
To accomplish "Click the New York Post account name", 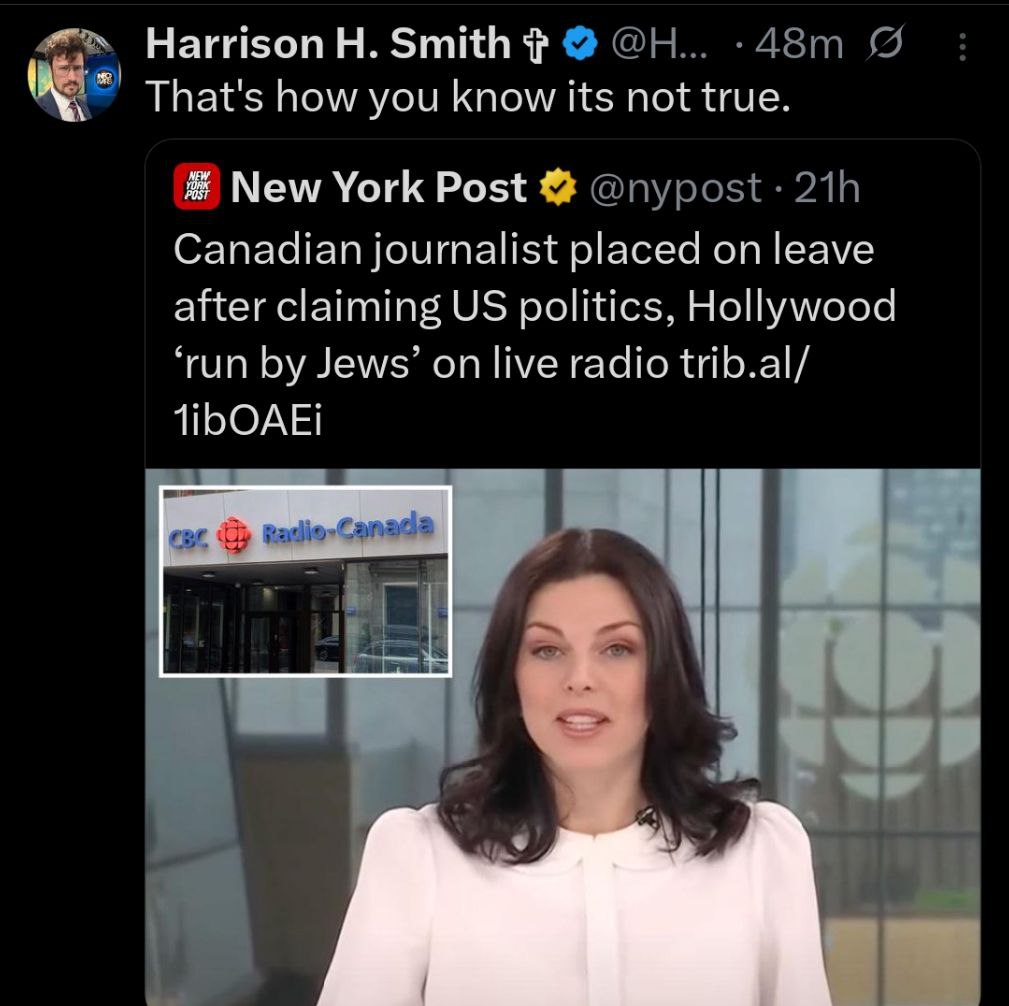I will click(x=378, y=187).
